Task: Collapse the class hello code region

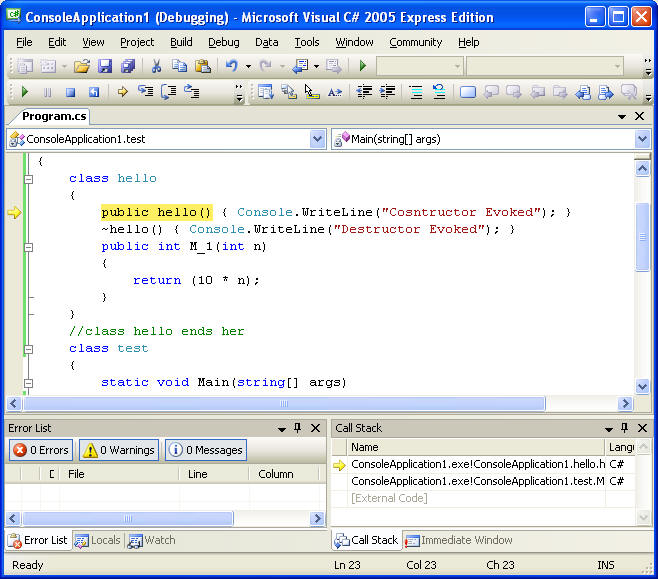Action: [28, 178]
